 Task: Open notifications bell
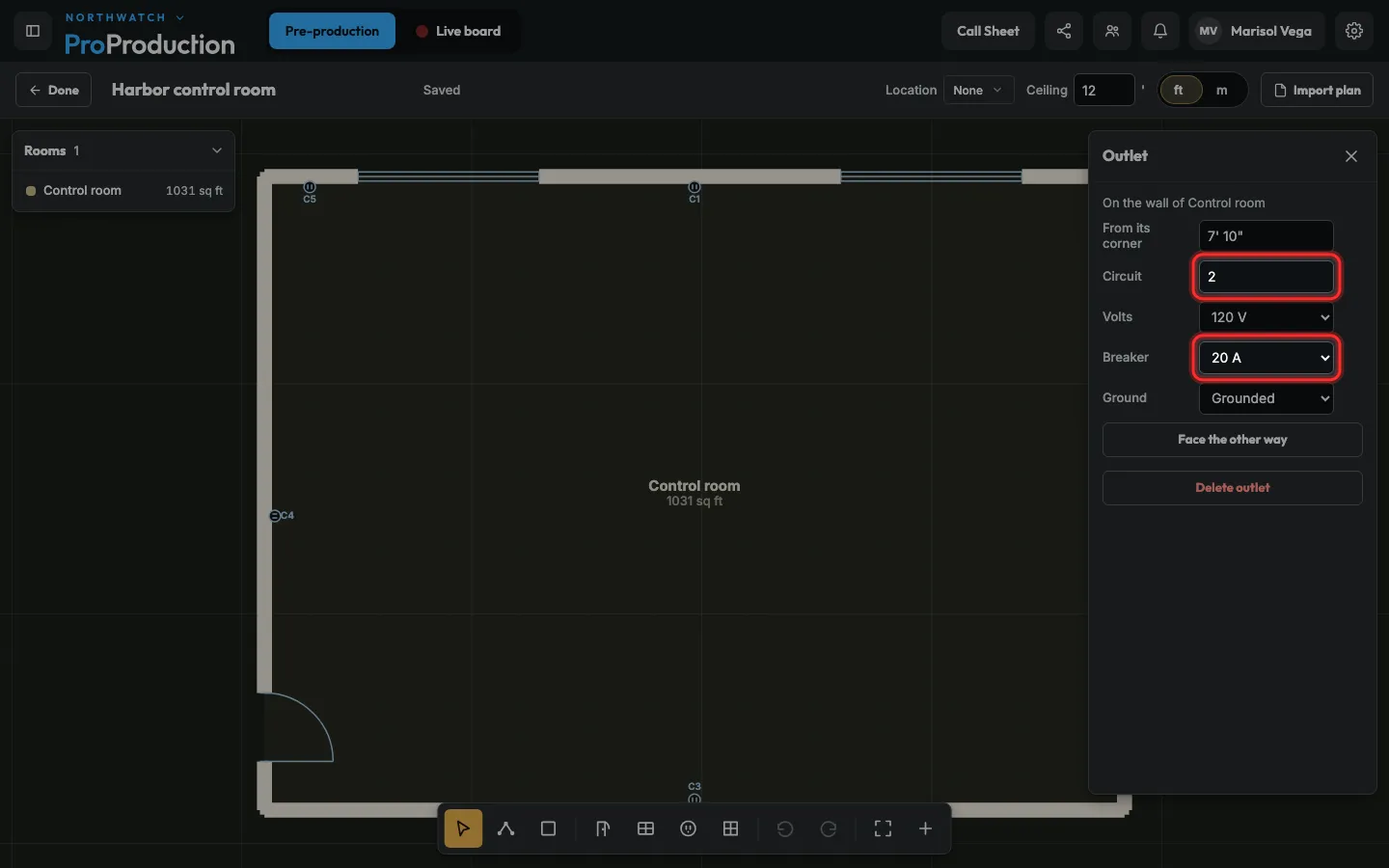[1159, 31]
